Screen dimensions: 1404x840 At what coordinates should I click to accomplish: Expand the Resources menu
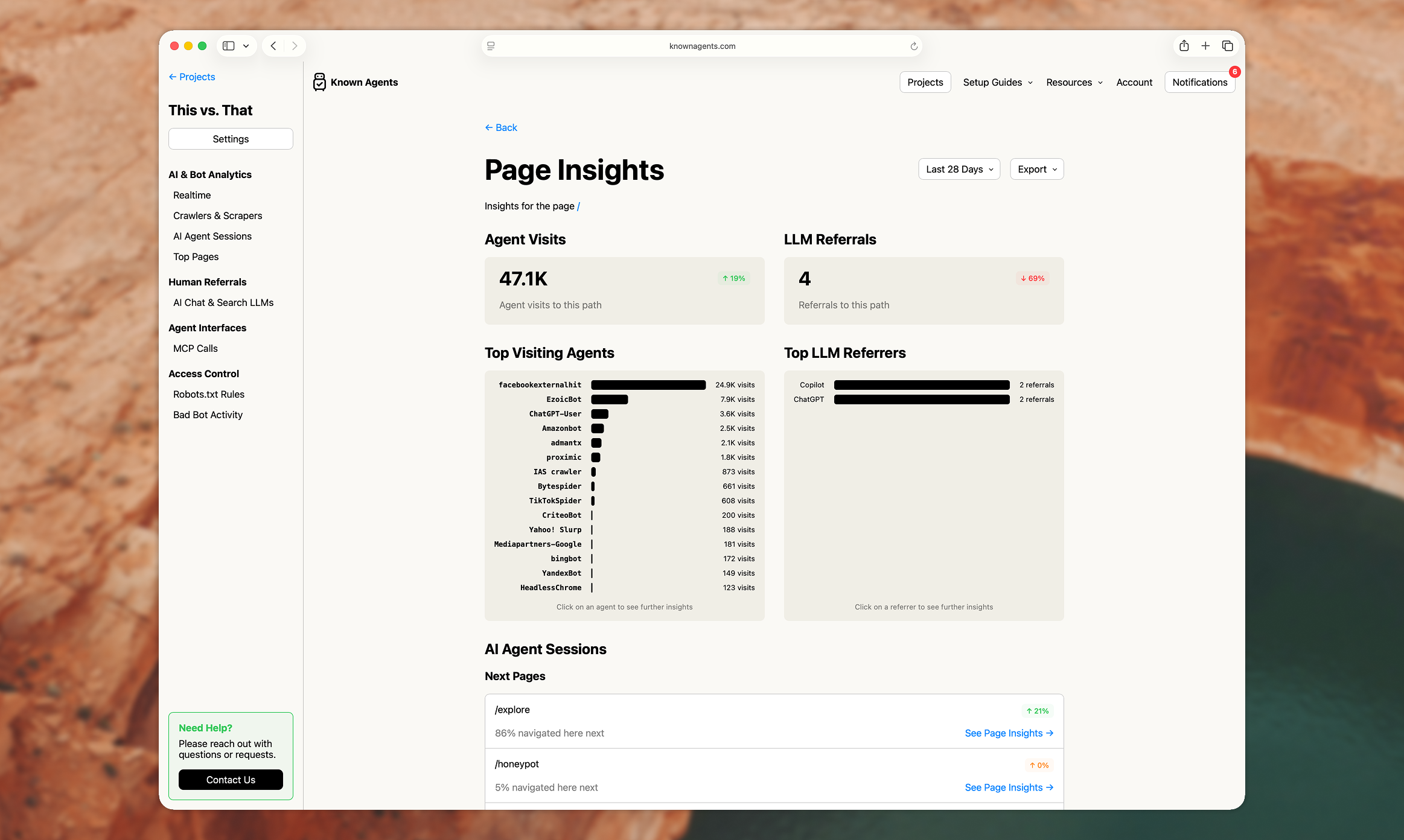(x=1074, y=82)
